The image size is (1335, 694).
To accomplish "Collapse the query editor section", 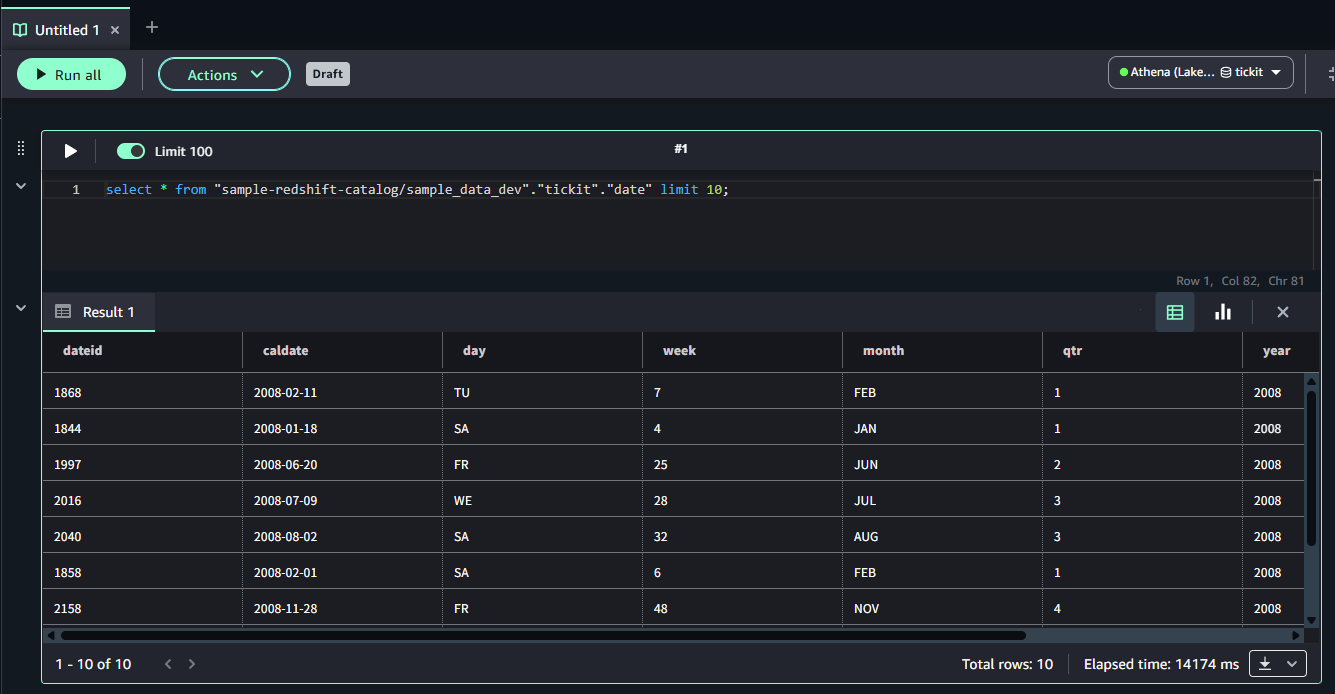I will pos(21,186).
